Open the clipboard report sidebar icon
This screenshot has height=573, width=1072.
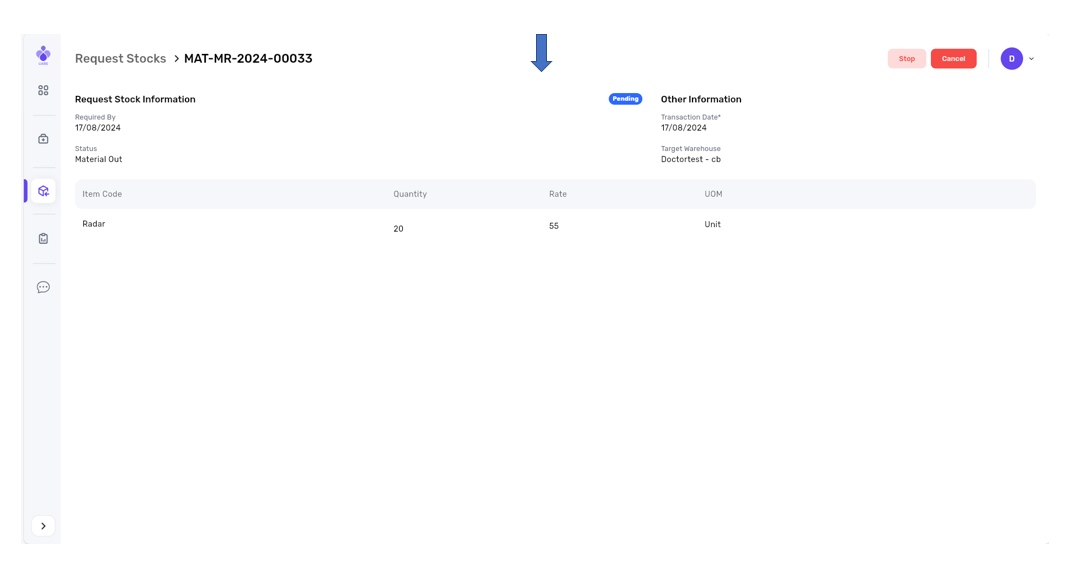pyautogui.click(x=43, y=239)
